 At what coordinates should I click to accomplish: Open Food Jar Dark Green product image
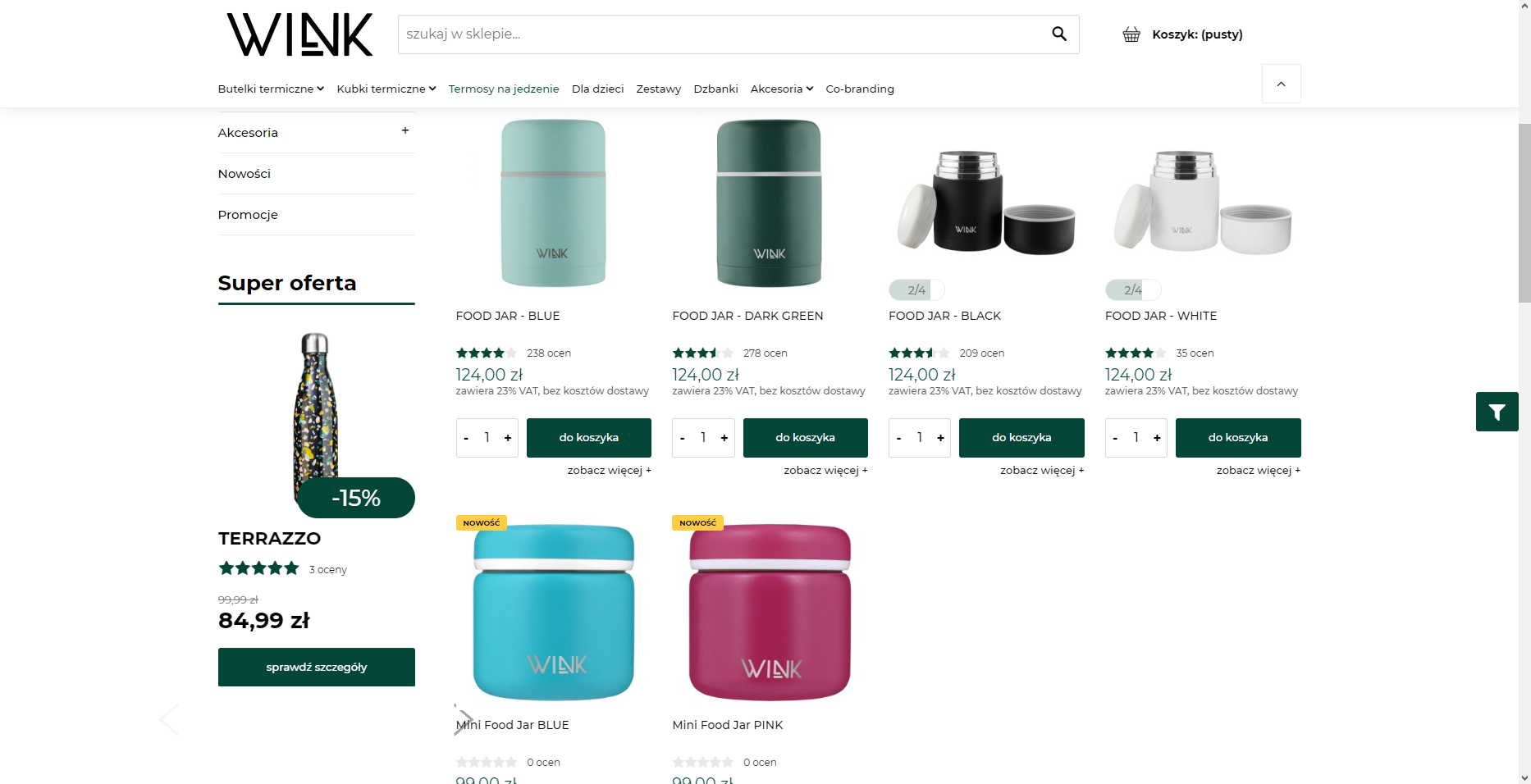point(770,203)
